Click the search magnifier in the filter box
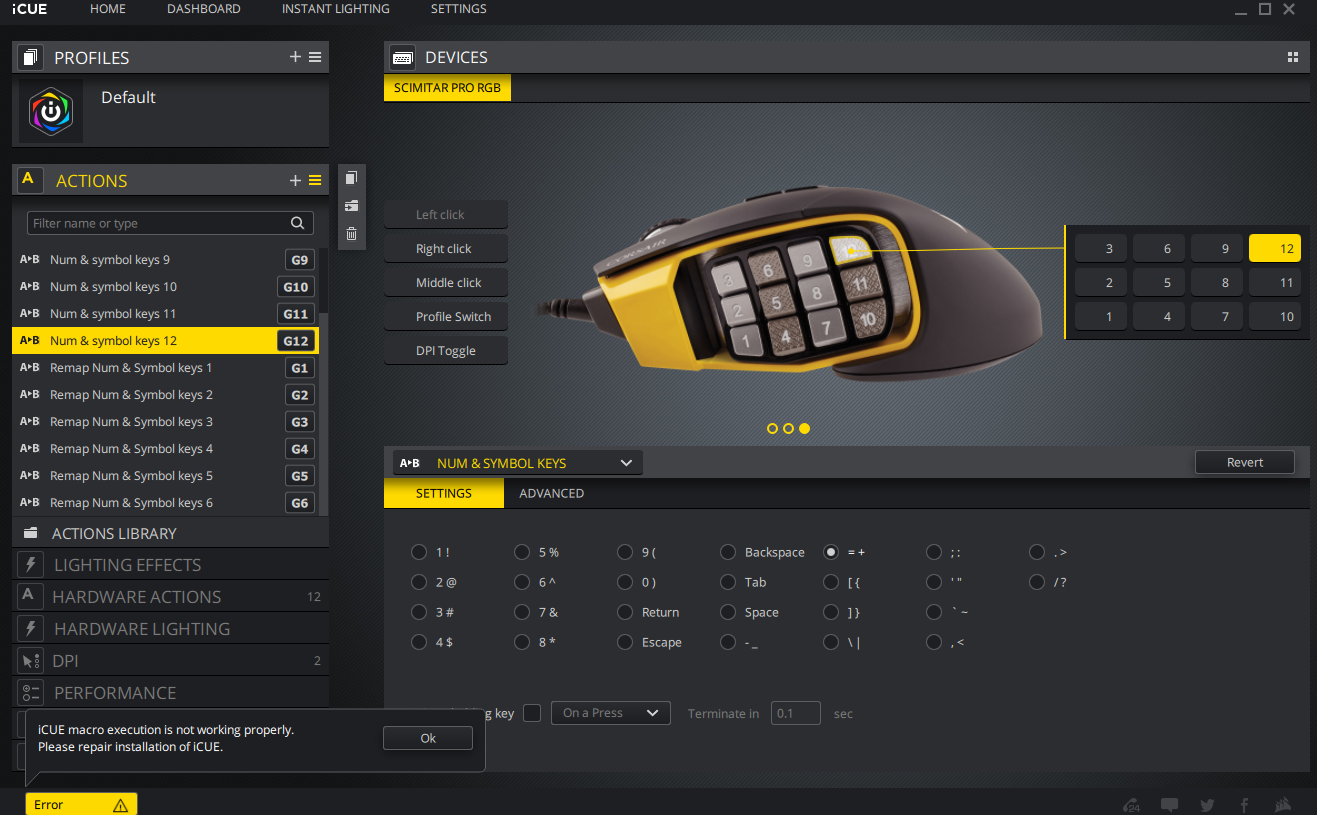 pyautogui.click(x=298, y=223)
